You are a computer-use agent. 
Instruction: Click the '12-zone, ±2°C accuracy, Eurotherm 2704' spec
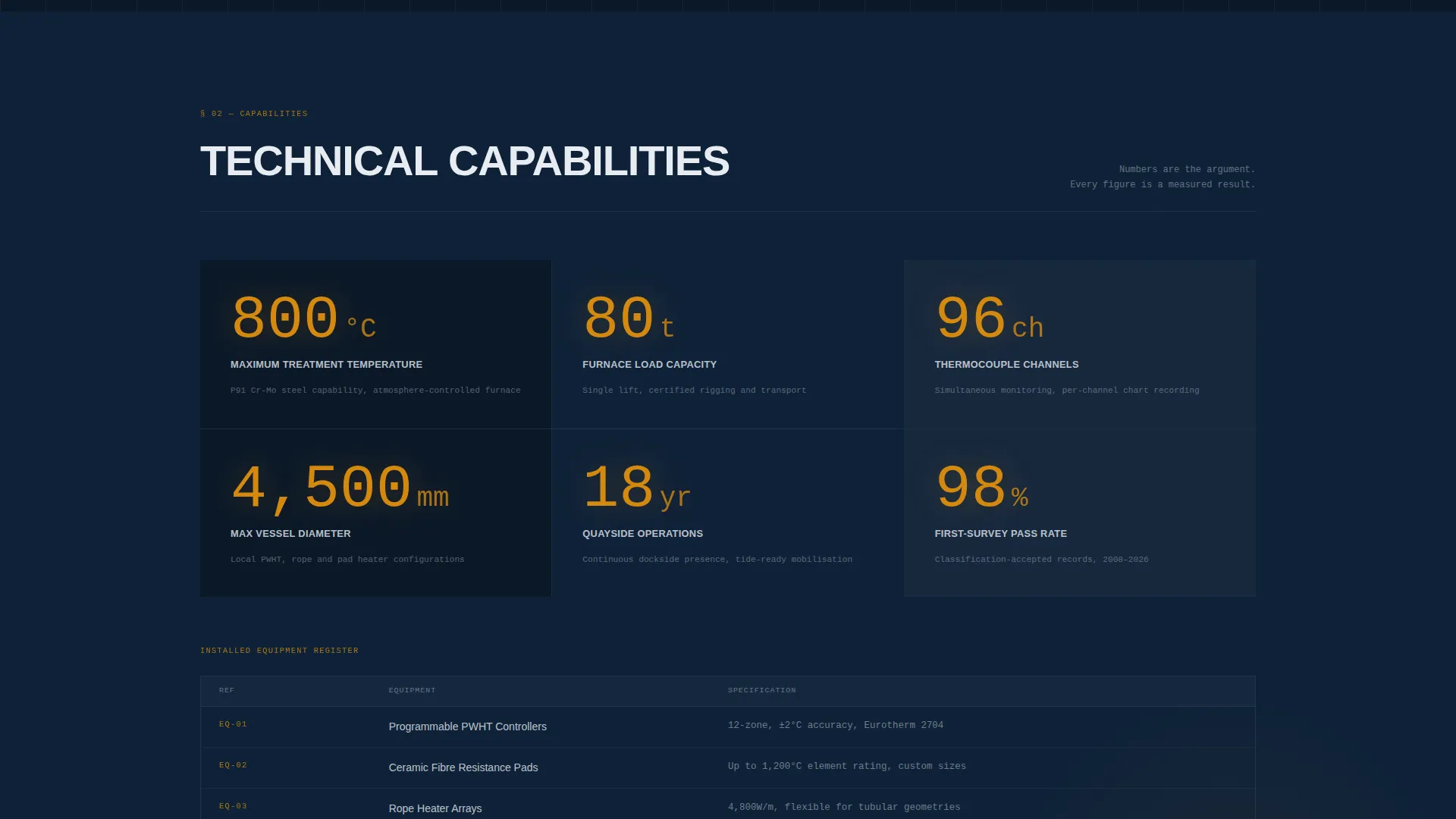[835, 726]
